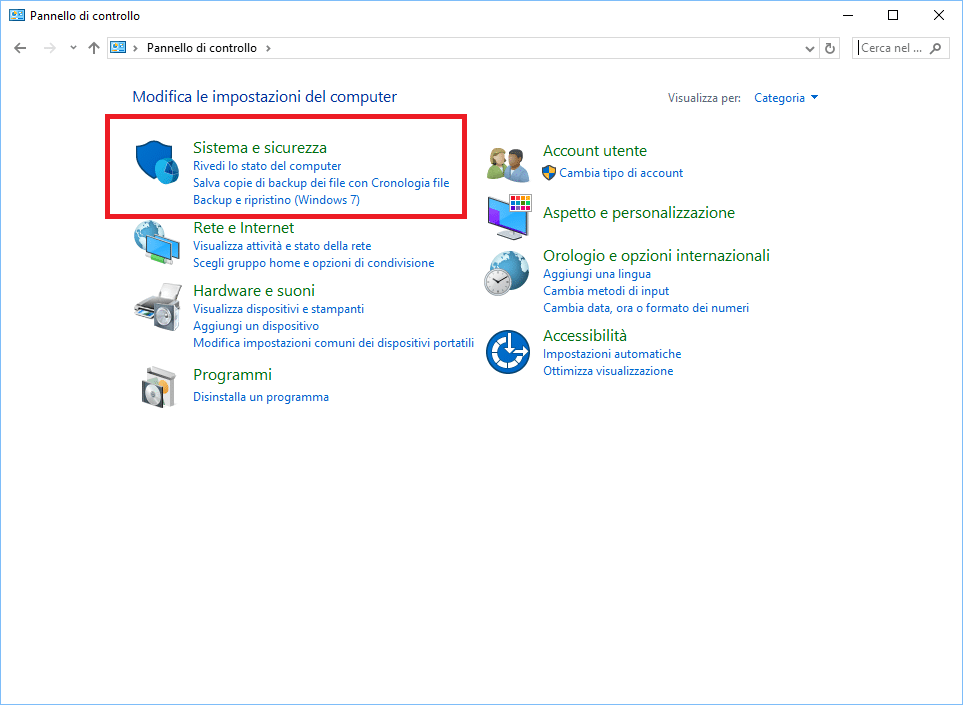This screenshot has height=705, width=963.
Task: Click Disinstalla un programma
Action: (261, 397)
